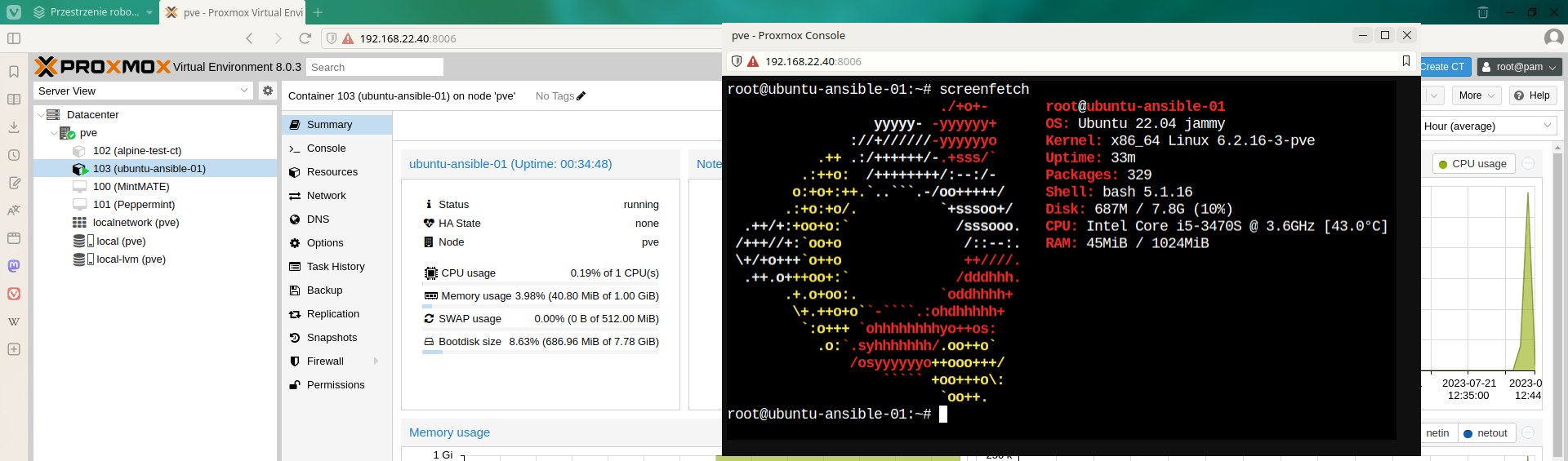1568x461 pixels.
Task: Open the Replication section
Action: [337, 314]
